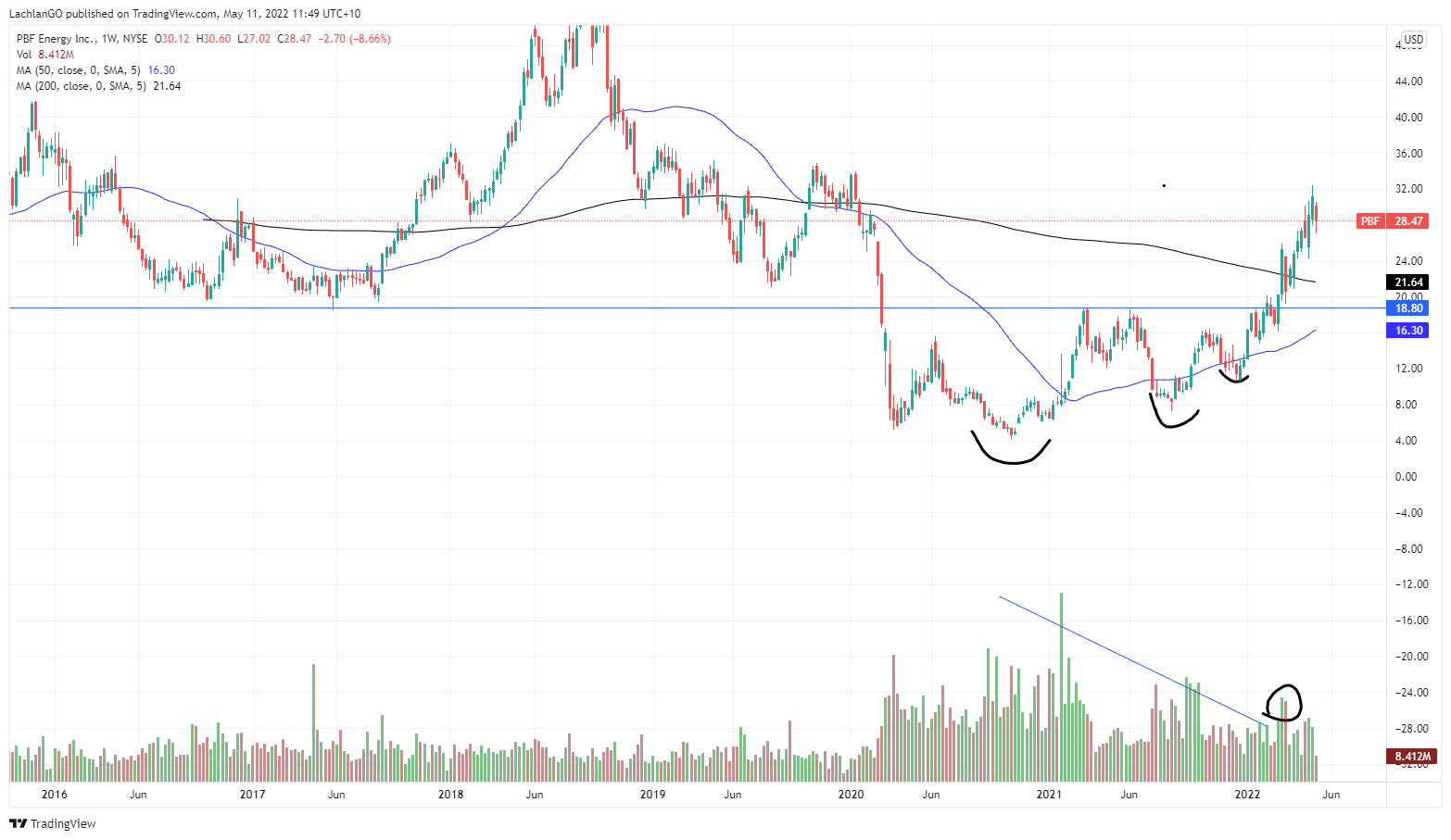The width and height of the screenshot is (1451, 840).
Task: Click the blue 16.30 MA value label
Action: (1408, 331)
